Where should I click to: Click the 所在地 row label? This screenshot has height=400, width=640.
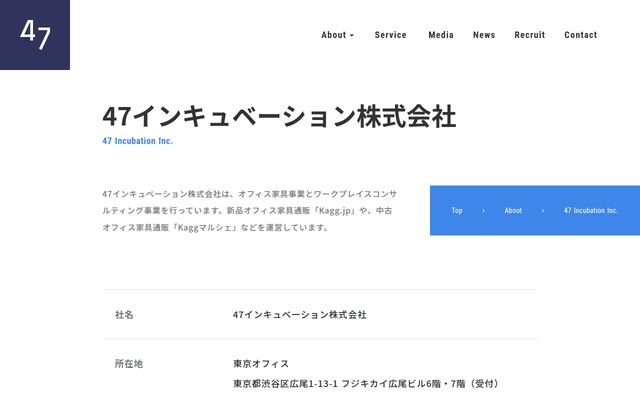[x=129, y=364]
